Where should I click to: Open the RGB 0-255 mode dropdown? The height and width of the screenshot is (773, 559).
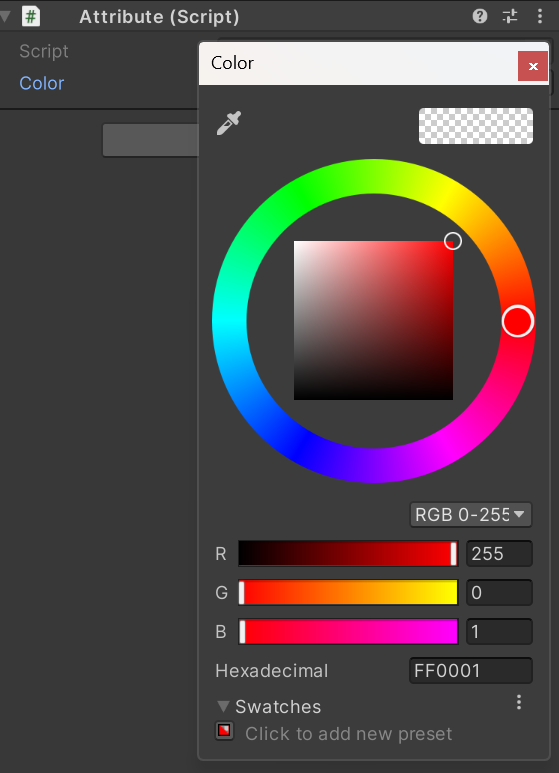(471, 515)
